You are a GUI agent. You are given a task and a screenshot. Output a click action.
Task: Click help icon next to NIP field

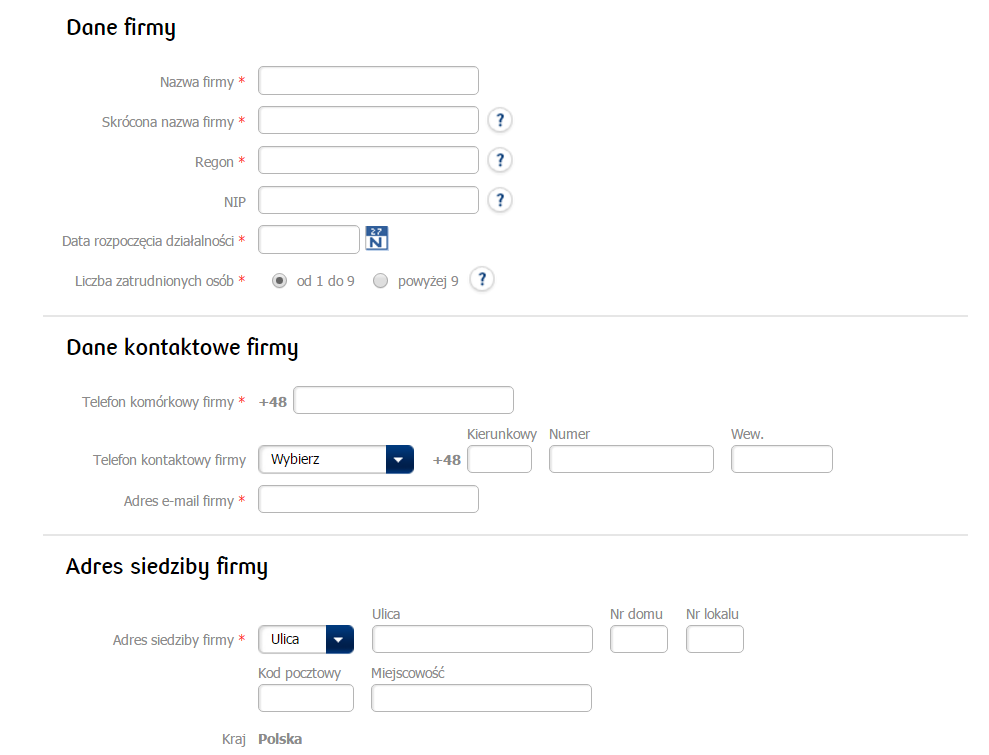500,200
